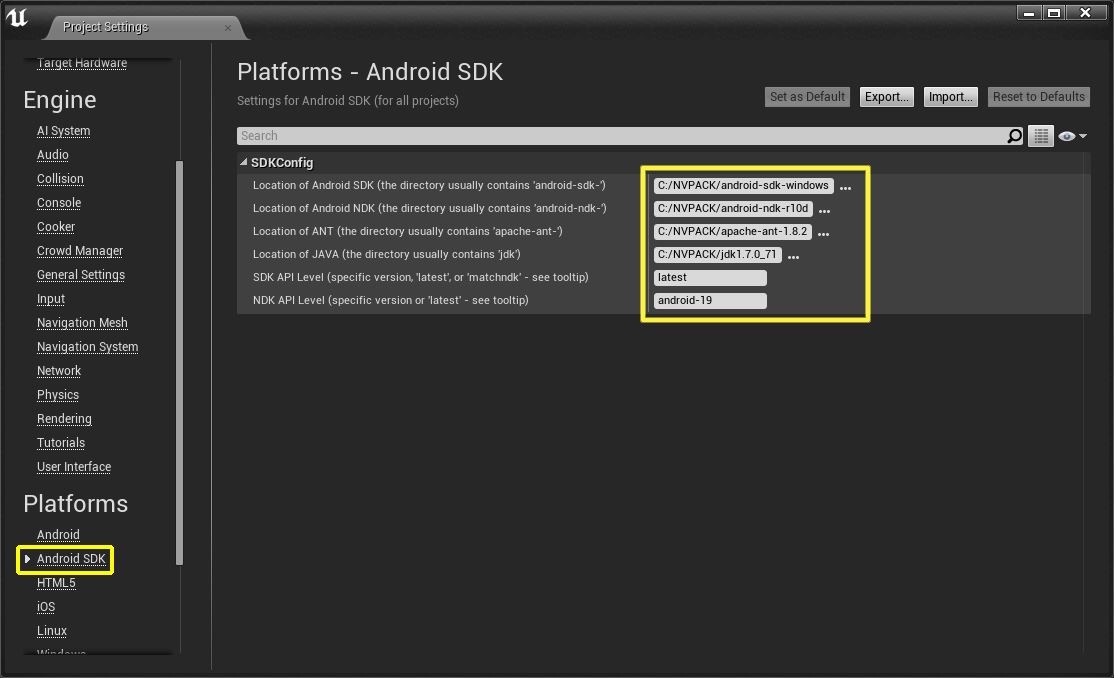Open User Interface settings
The height and width of the screenshot is (678, 1114).
coord(74,467)
